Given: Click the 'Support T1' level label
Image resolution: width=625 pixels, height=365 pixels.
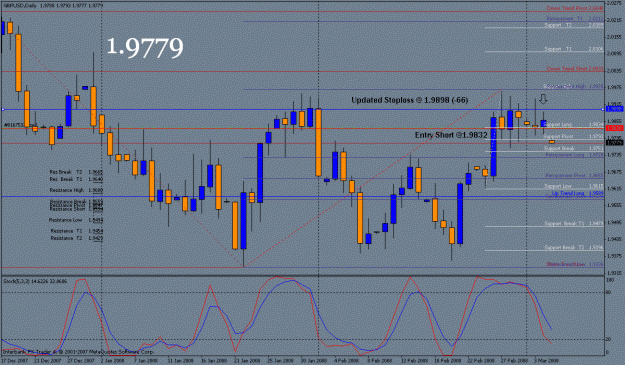Looking at the screenshot, I should pyautogui.click(x=574, y=49).
